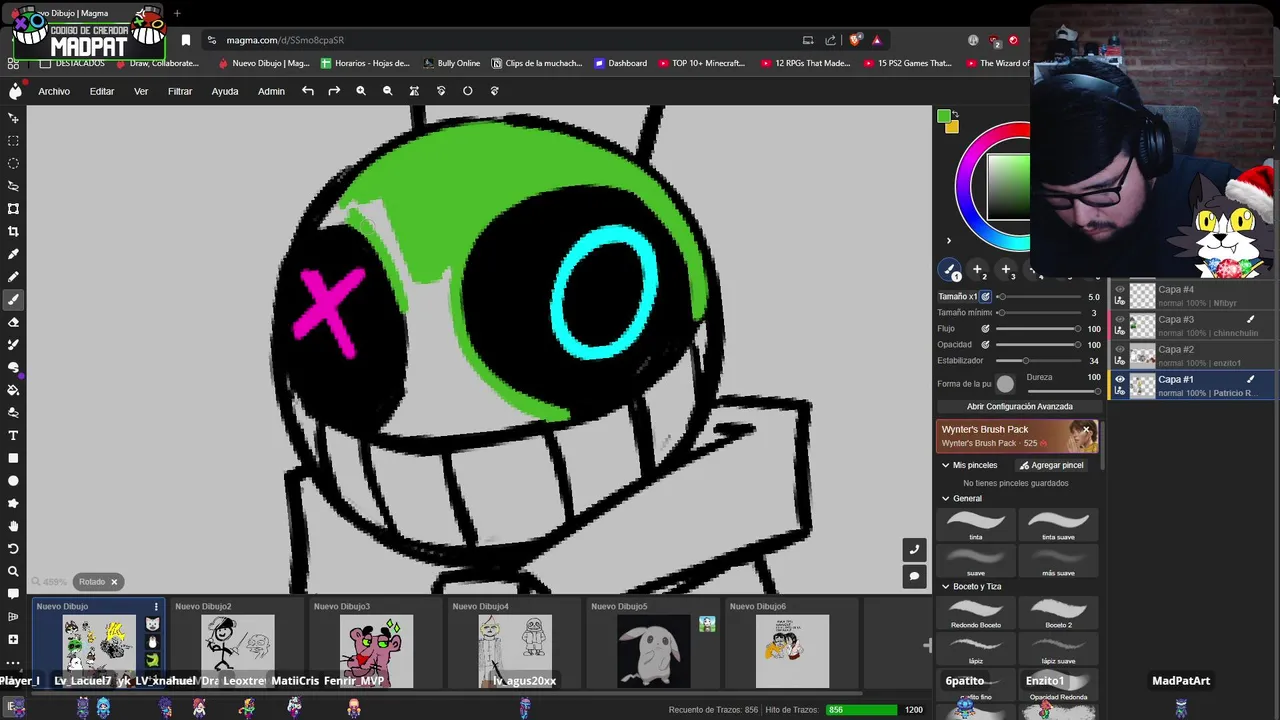Viewport: 1280px width, 720px height.
Task: Select the text tool
Action: (x=13, y=435)
